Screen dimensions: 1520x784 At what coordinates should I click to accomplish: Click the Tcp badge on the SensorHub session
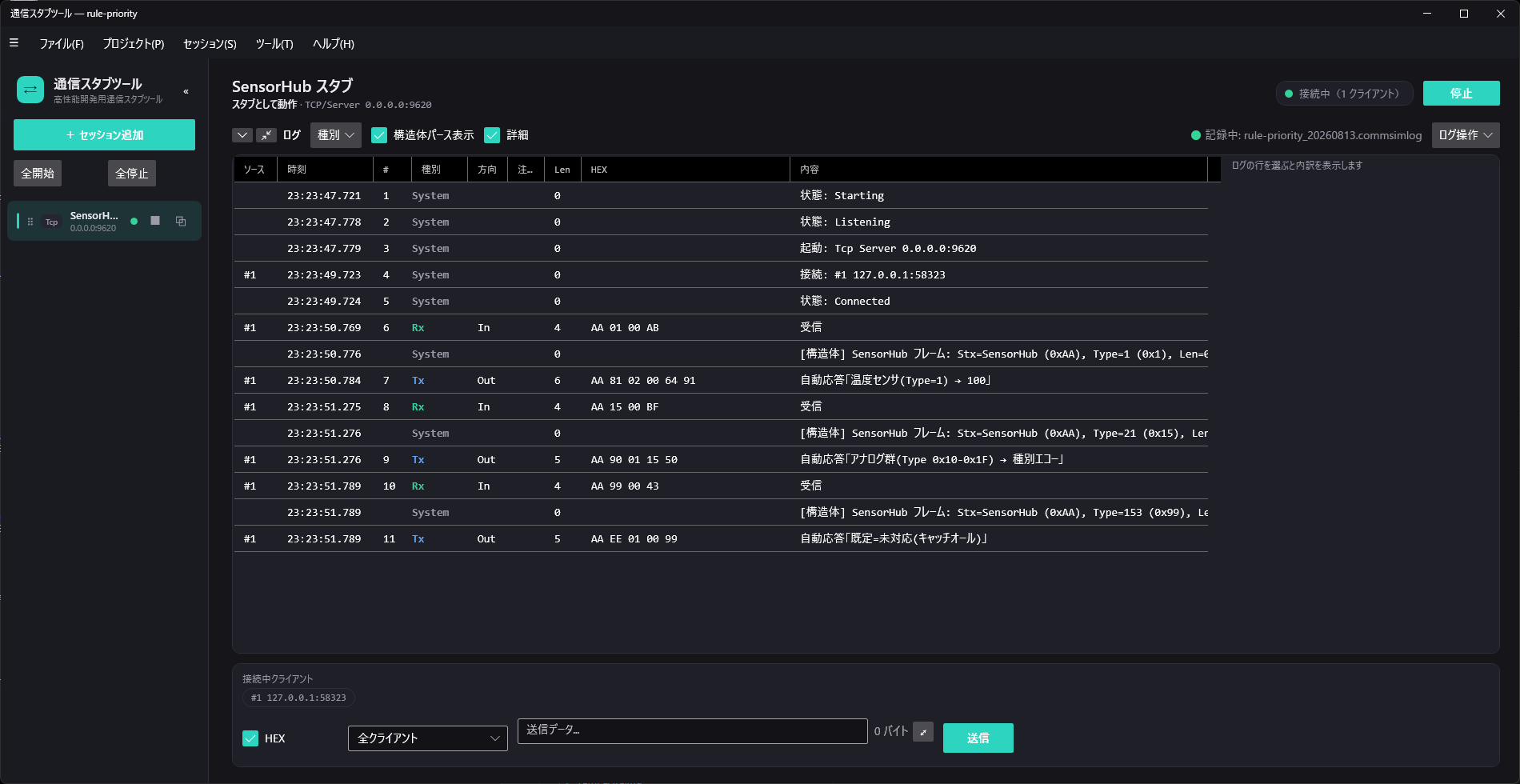(51, 222)
